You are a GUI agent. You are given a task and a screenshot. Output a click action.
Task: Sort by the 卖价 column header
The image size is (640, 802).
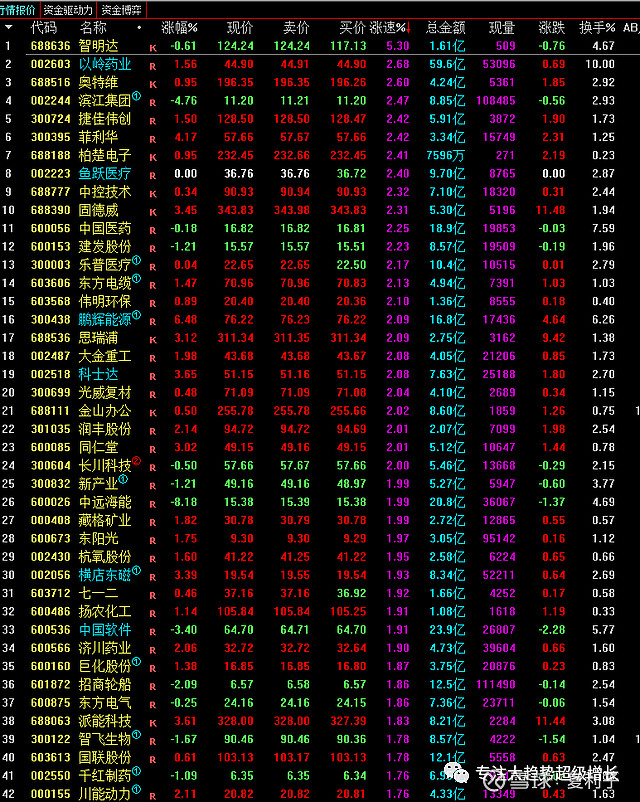296,28
